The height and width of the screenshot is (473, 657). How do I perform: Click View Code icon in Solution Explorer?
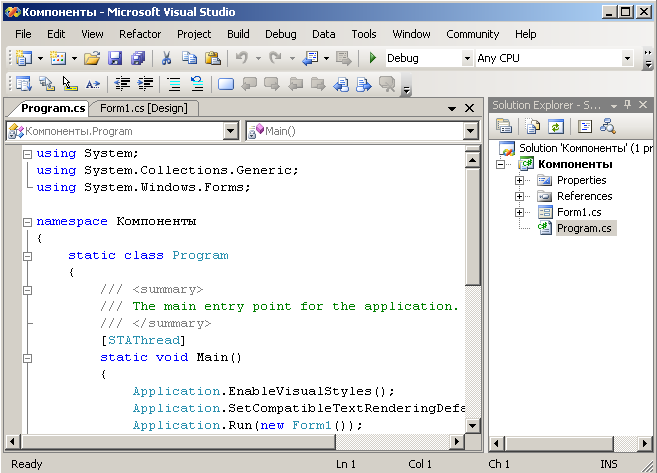click(x=585, y=127)
